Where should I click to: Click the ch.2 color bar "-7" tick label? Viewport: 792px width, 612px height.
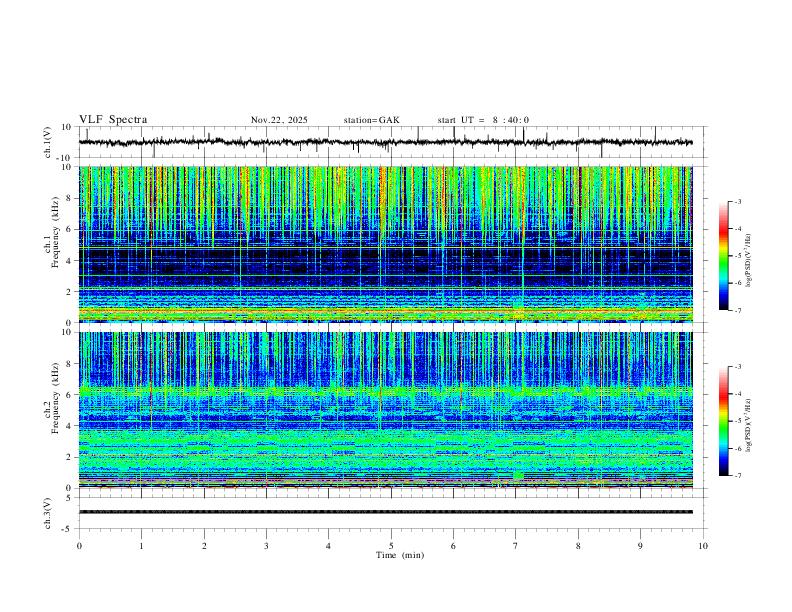(737, 476)
